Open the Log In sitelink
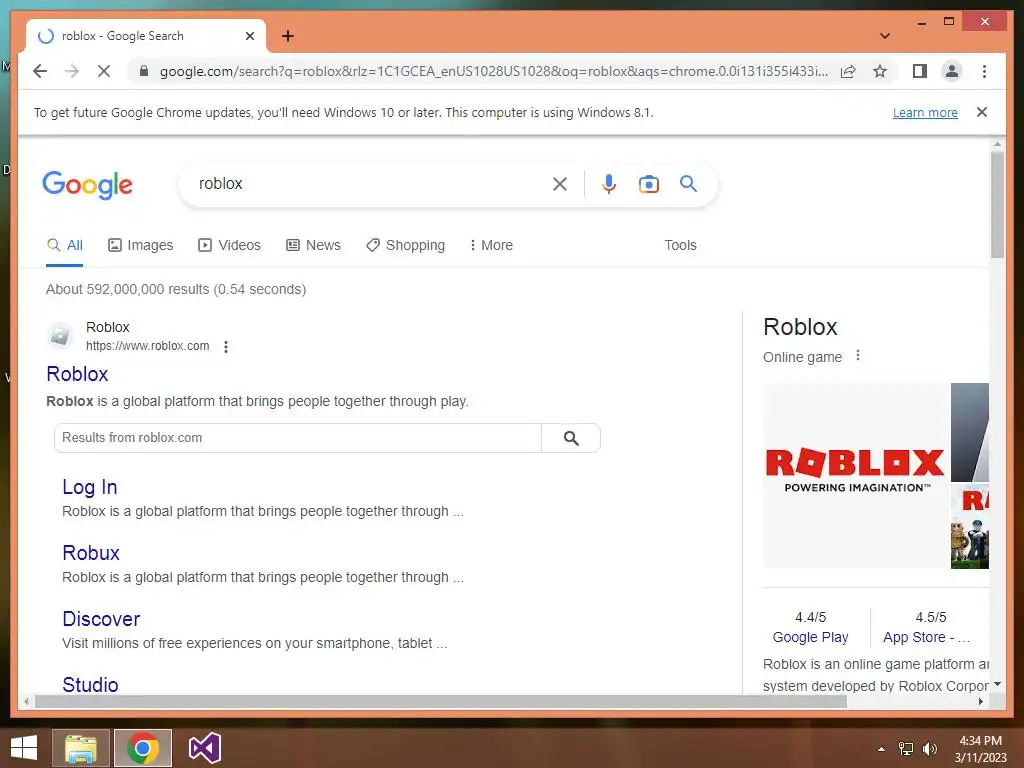The width and height of the screenshot is (1024, 768). (x=89, y=487)
